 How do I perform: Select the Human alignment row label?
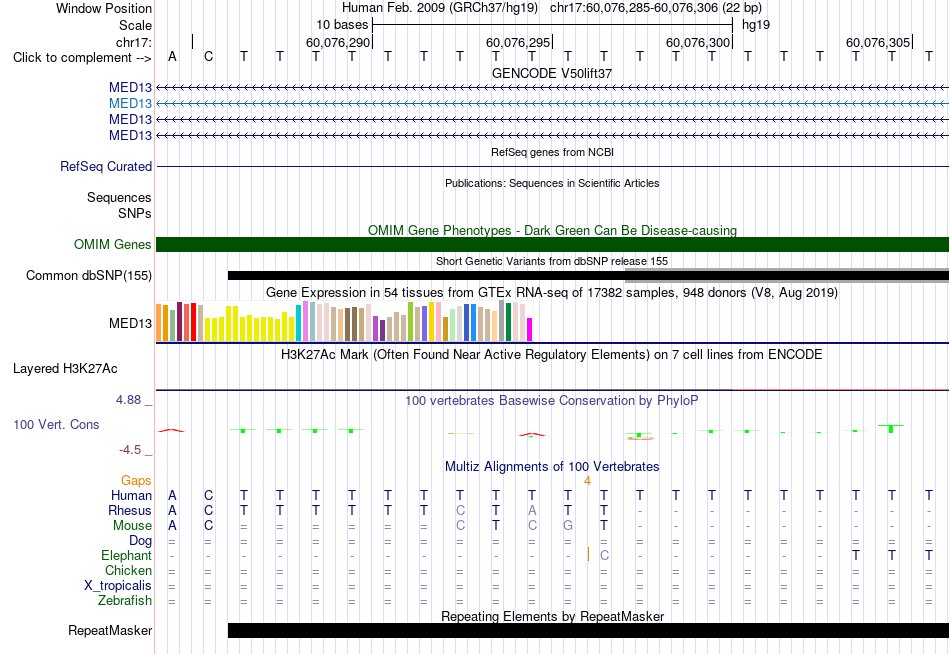[x=131, y=496]
